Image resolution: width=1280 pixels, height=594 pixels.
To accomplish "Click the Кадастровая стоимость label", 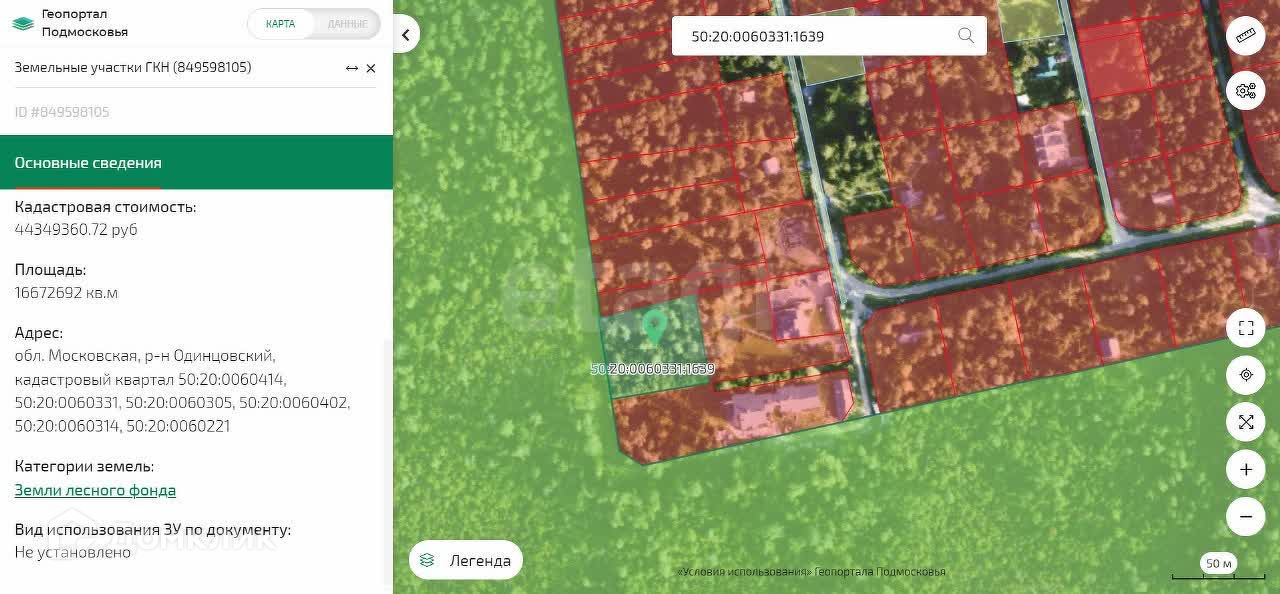I will pos(105,207).
